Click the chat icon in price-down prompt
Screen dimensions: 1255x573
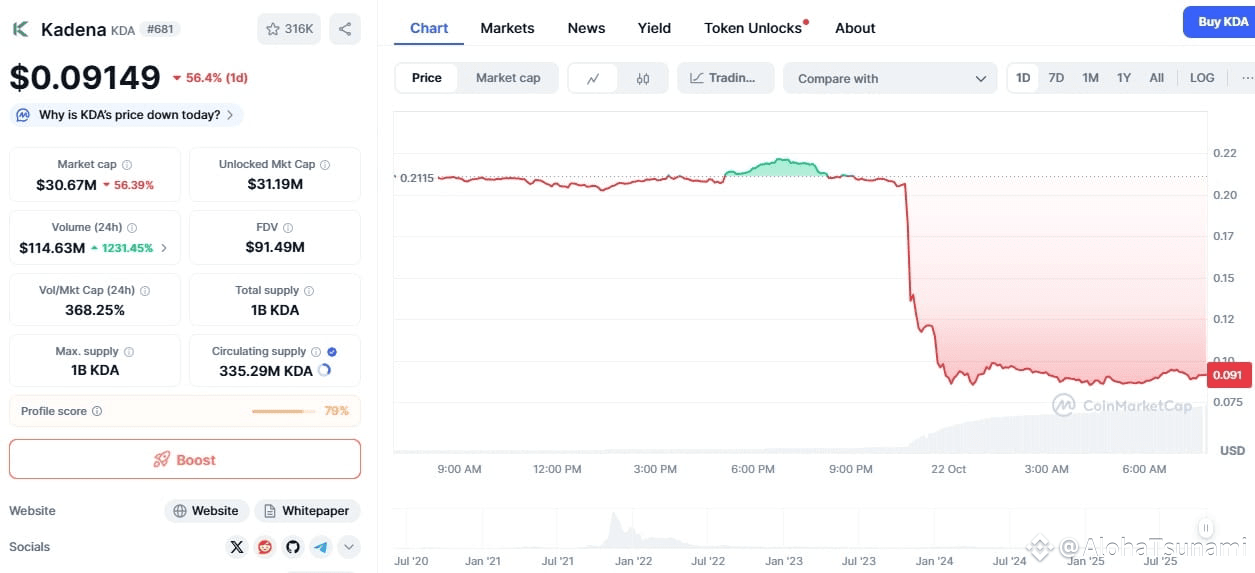tap(23, 115)
